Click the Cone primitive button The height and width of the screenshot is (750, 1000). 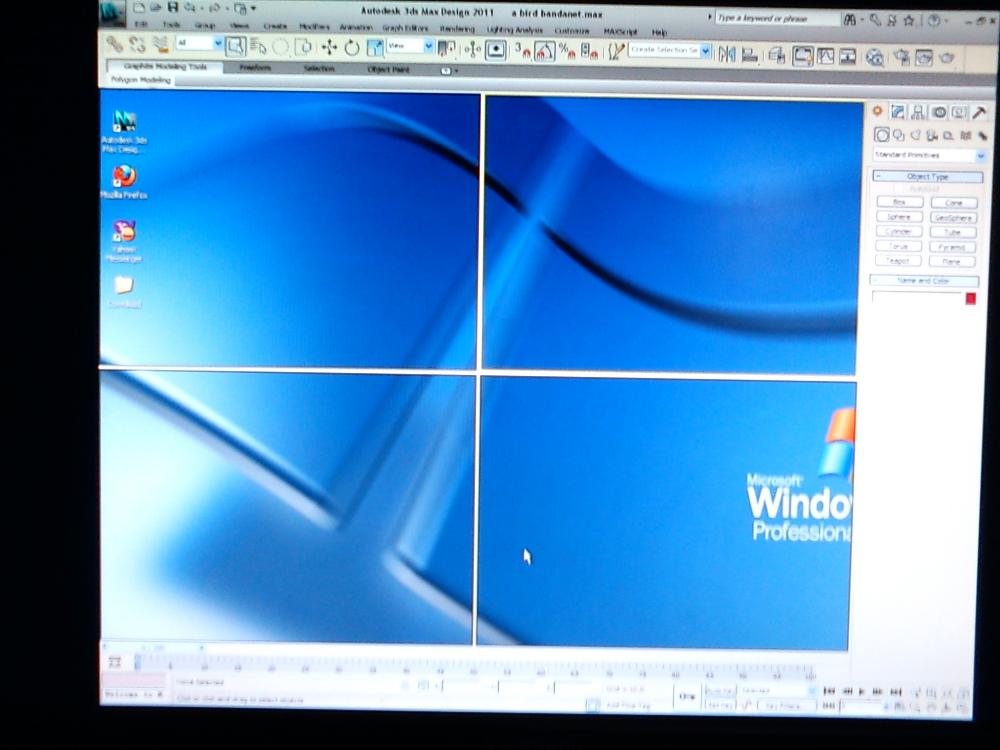point(954,203)
